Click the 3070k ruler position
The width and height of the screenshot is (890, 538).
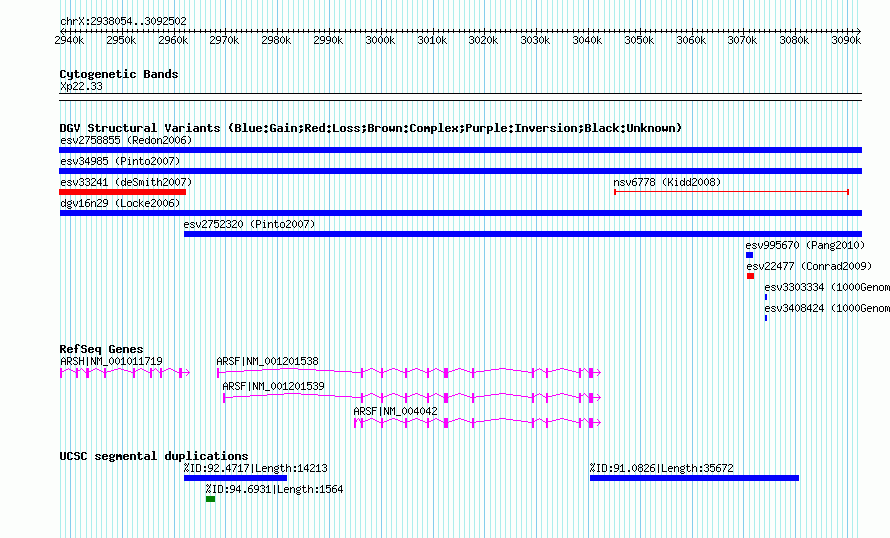pyautogui.click(x=742, y=40)
